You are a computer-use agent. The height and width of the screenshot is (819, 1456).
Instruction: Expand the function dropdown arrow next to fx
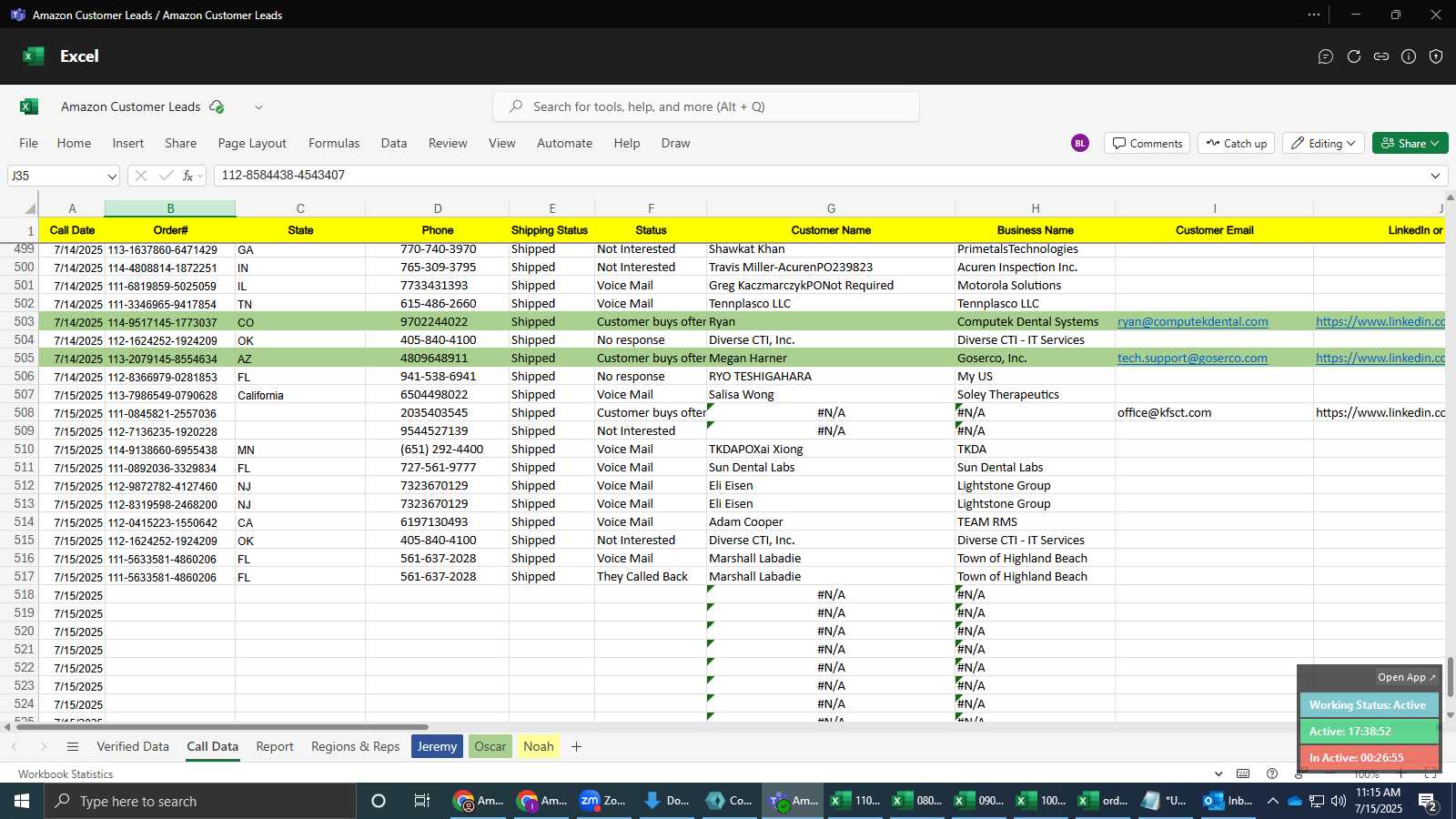(201, 176)
